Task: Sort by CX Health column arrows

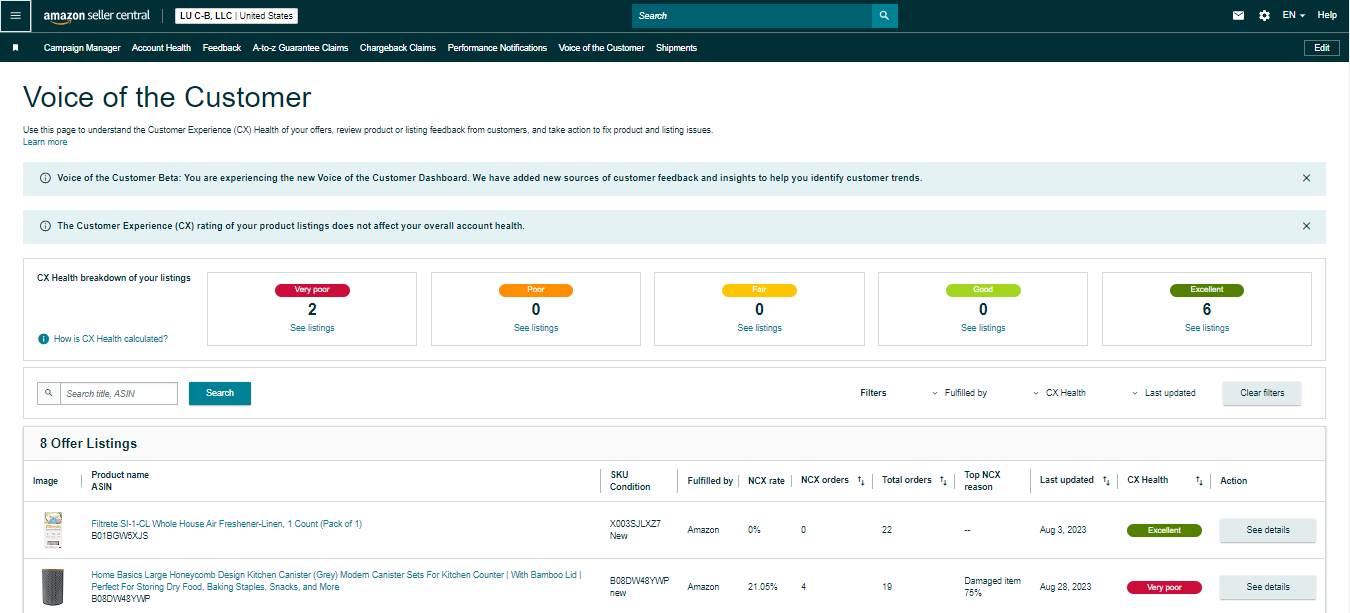Action: [x=1199, y=481]
